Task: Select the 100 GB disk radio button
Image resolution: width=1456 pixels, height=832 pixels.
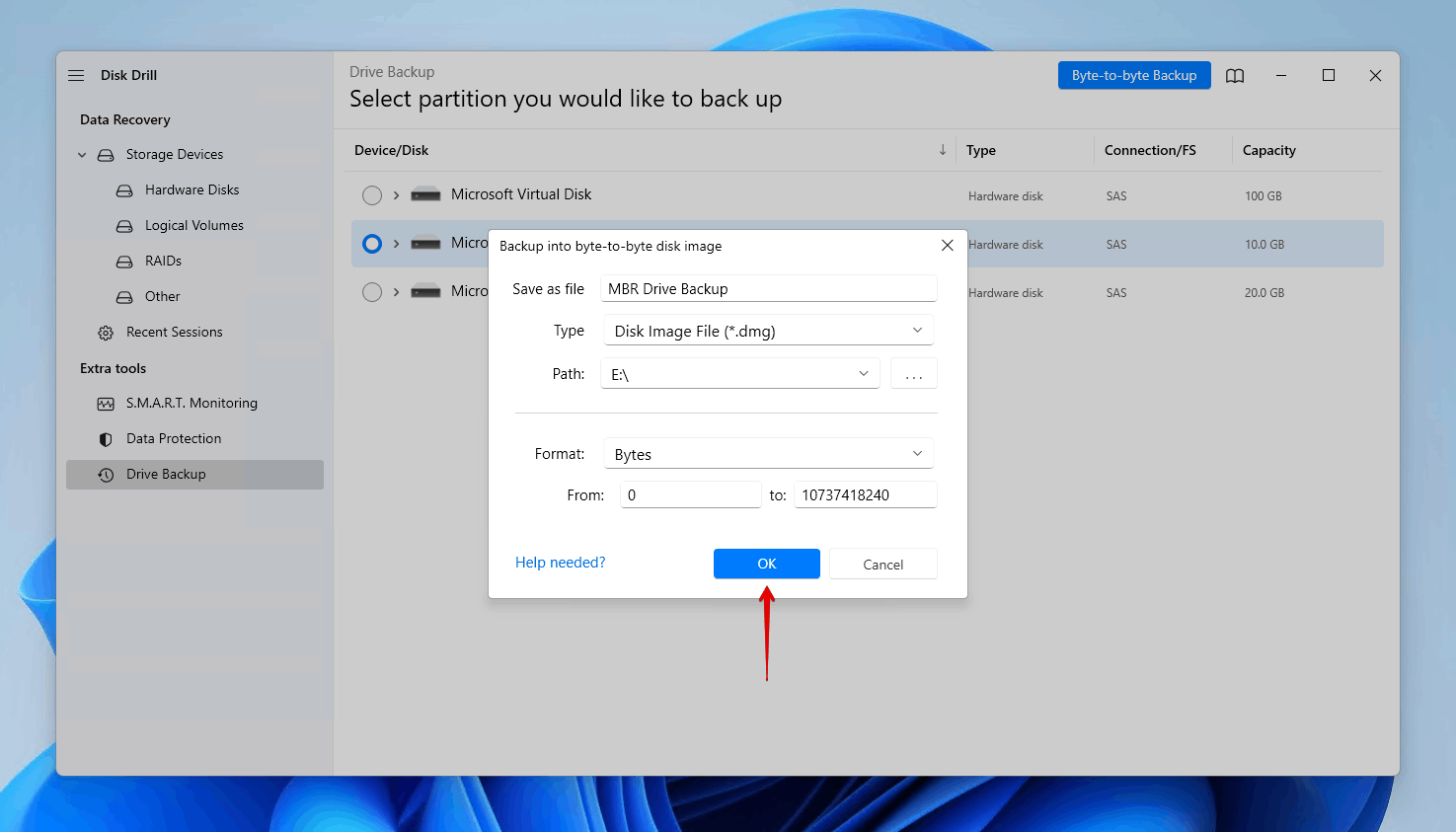Action: (372, 195)
